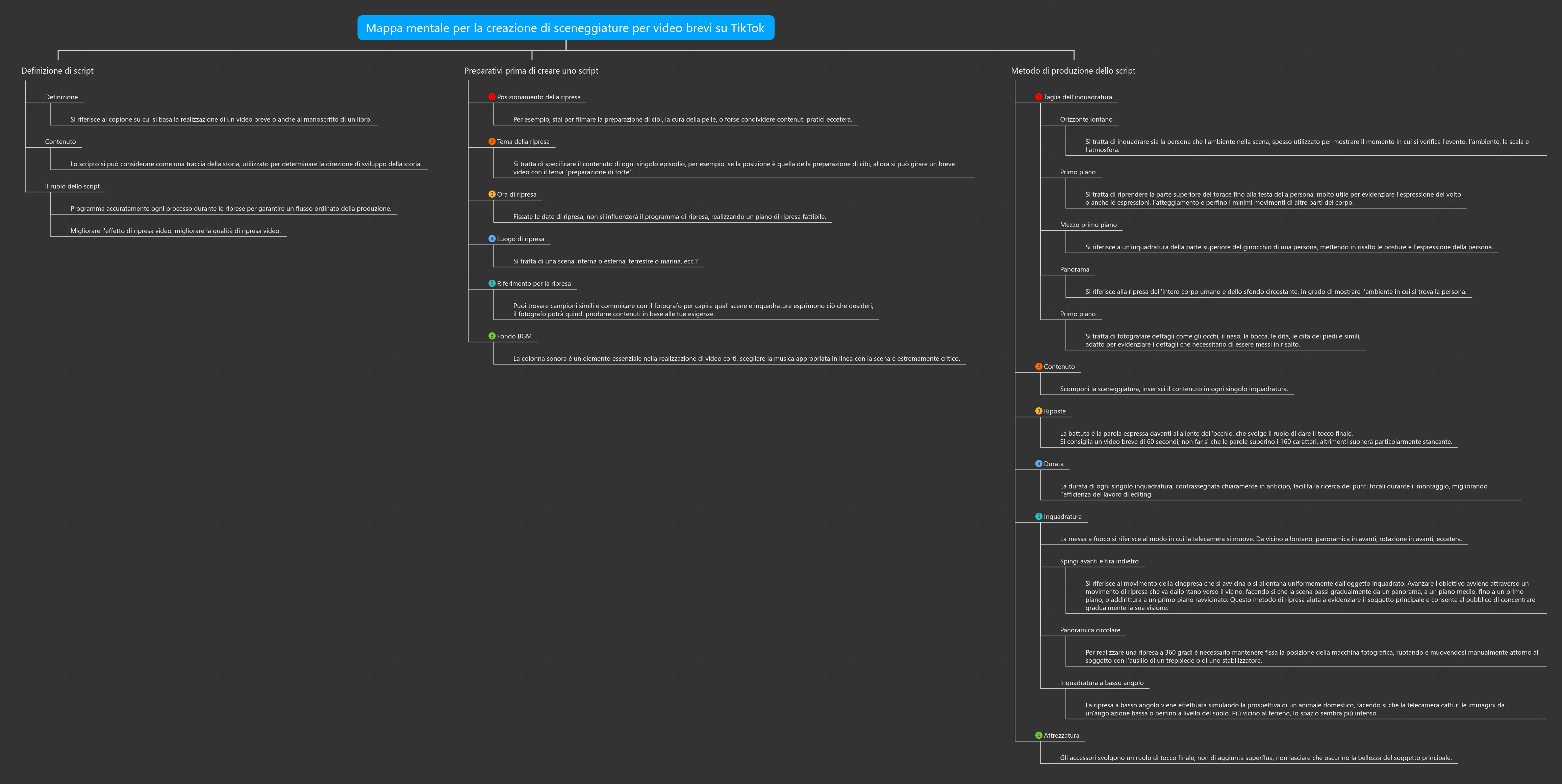This screenshot has width=1562, height=784.
Task: Click green number 6 icon beside Fondo BGM
Action: pos(492,336)
